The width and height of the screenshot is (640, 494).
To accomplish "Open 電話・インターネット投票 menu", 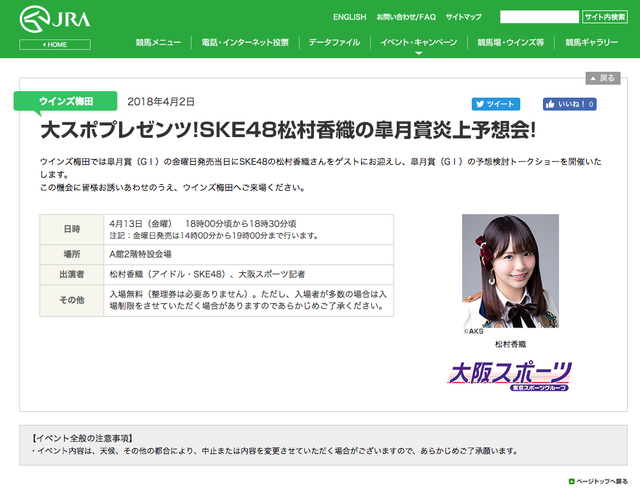I will (245, 42).
